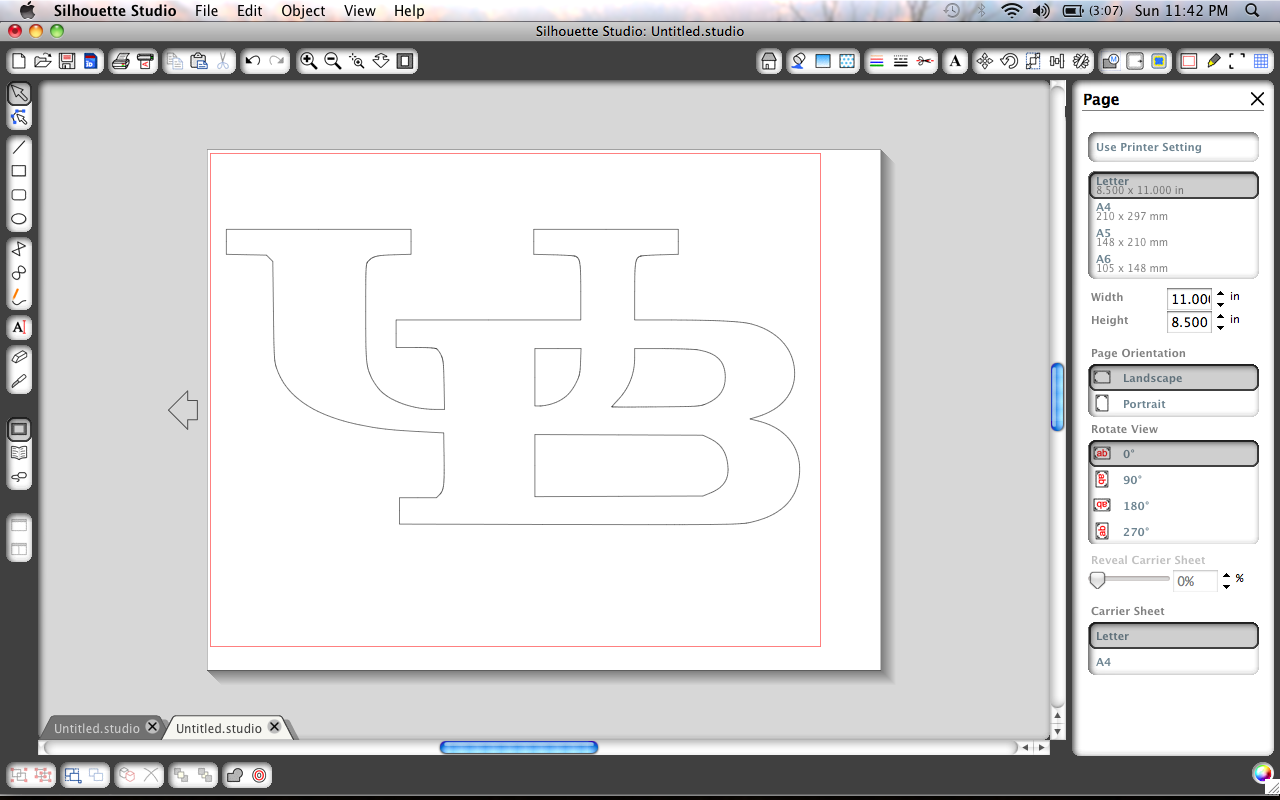Select the Eraser tool
Viewport: 1280px width, 800px height.
(x=19, y=357)
